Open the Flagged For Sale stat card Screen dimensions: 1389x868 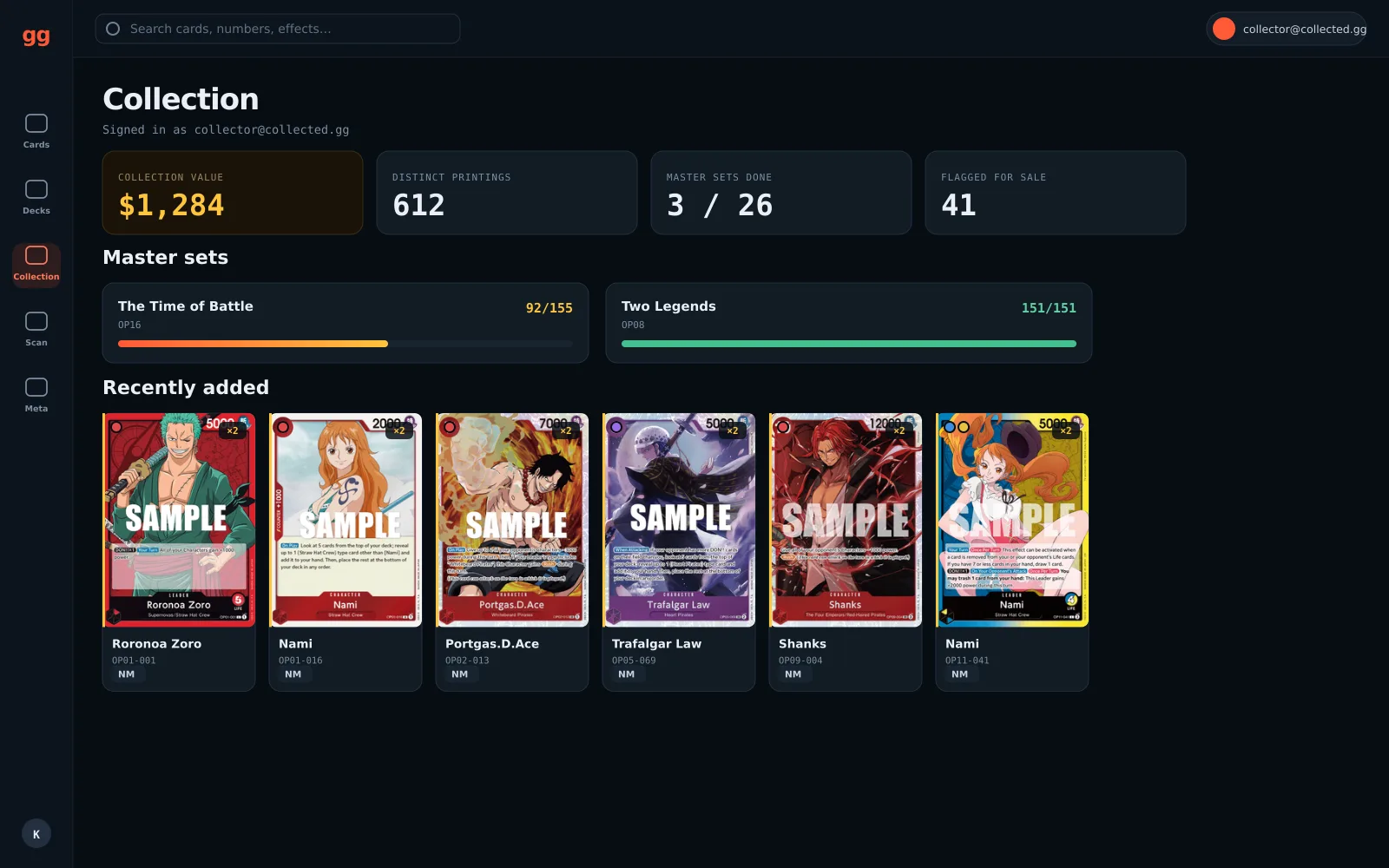(x=1056, y=193)
